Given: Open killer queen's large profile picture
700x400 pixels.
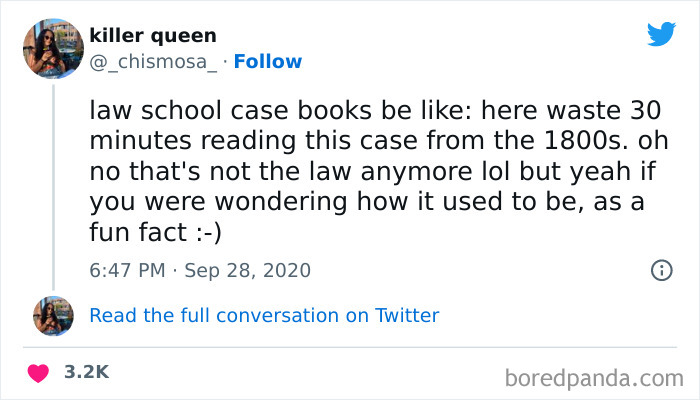Looking at the screenshot, I should [53, 47].
